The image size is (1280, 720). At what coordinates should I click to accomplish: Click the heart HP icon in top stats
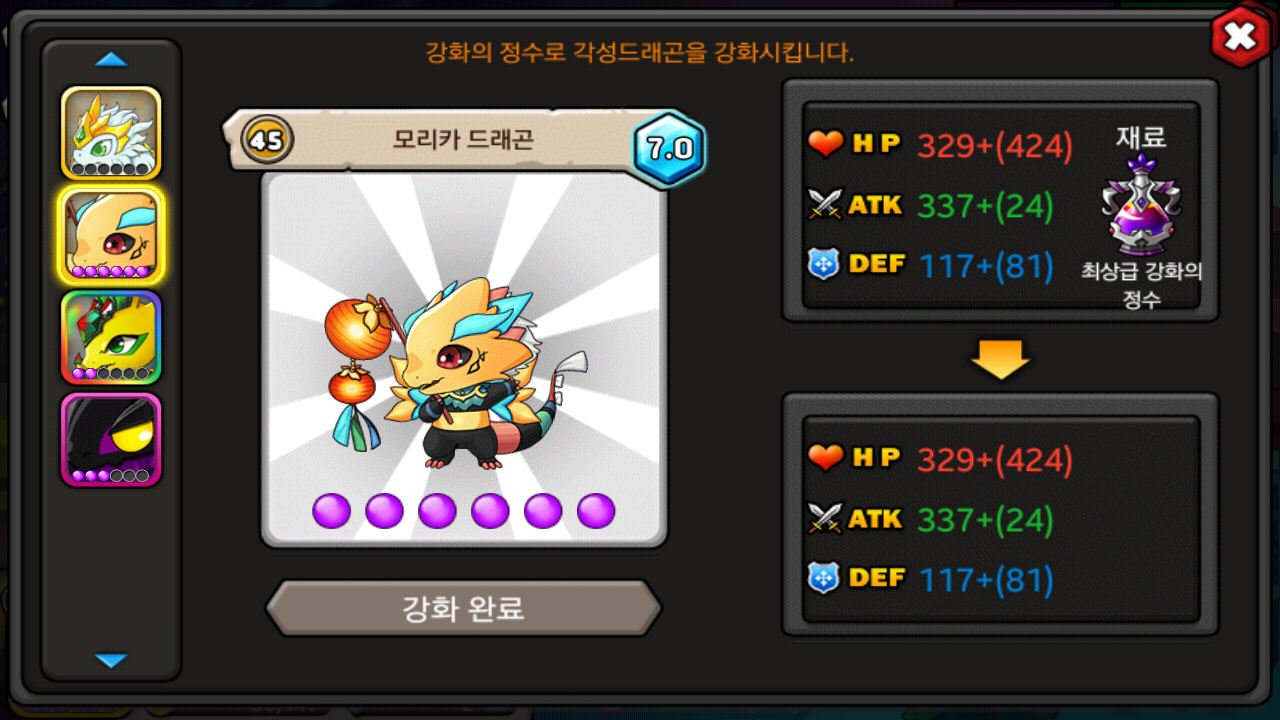pyautogui.click(x=826, y=145)
